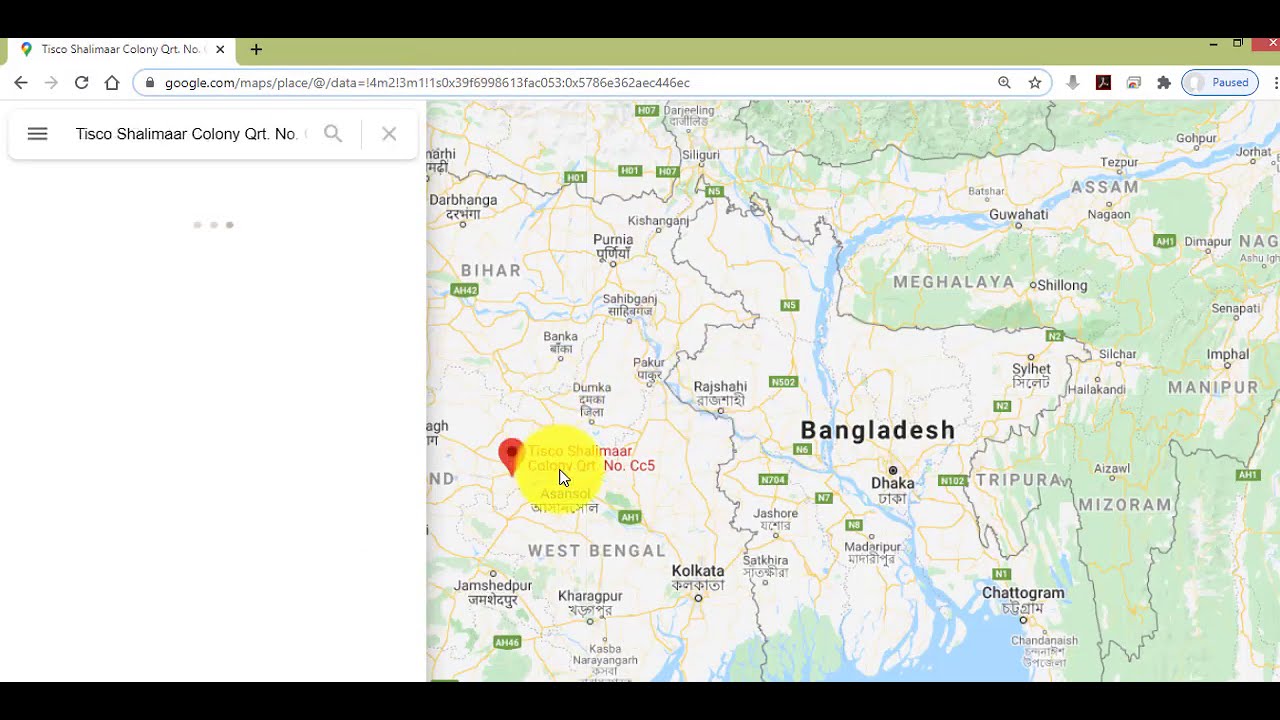Open a new tab with the plus button
Screen dimensions: 1280x720
[x=256, y=49]
